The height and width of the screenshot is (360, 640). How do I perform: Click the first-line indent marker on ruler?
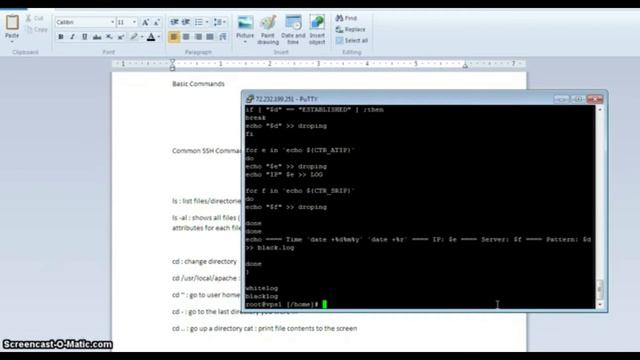pos(172,62)
